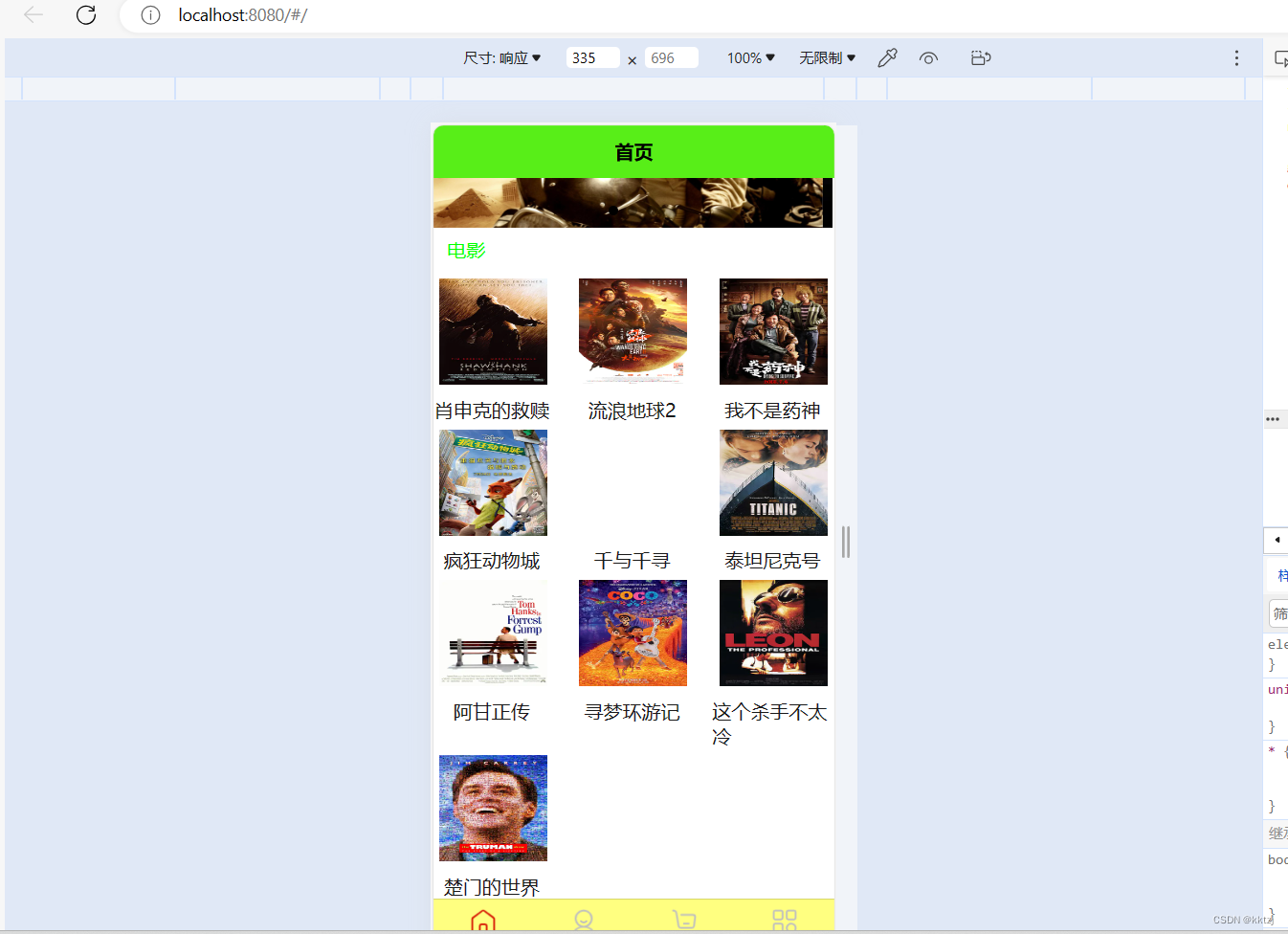Select the 流浪地球2 title text
1288x934 pixels.
(x=633, y=411)
